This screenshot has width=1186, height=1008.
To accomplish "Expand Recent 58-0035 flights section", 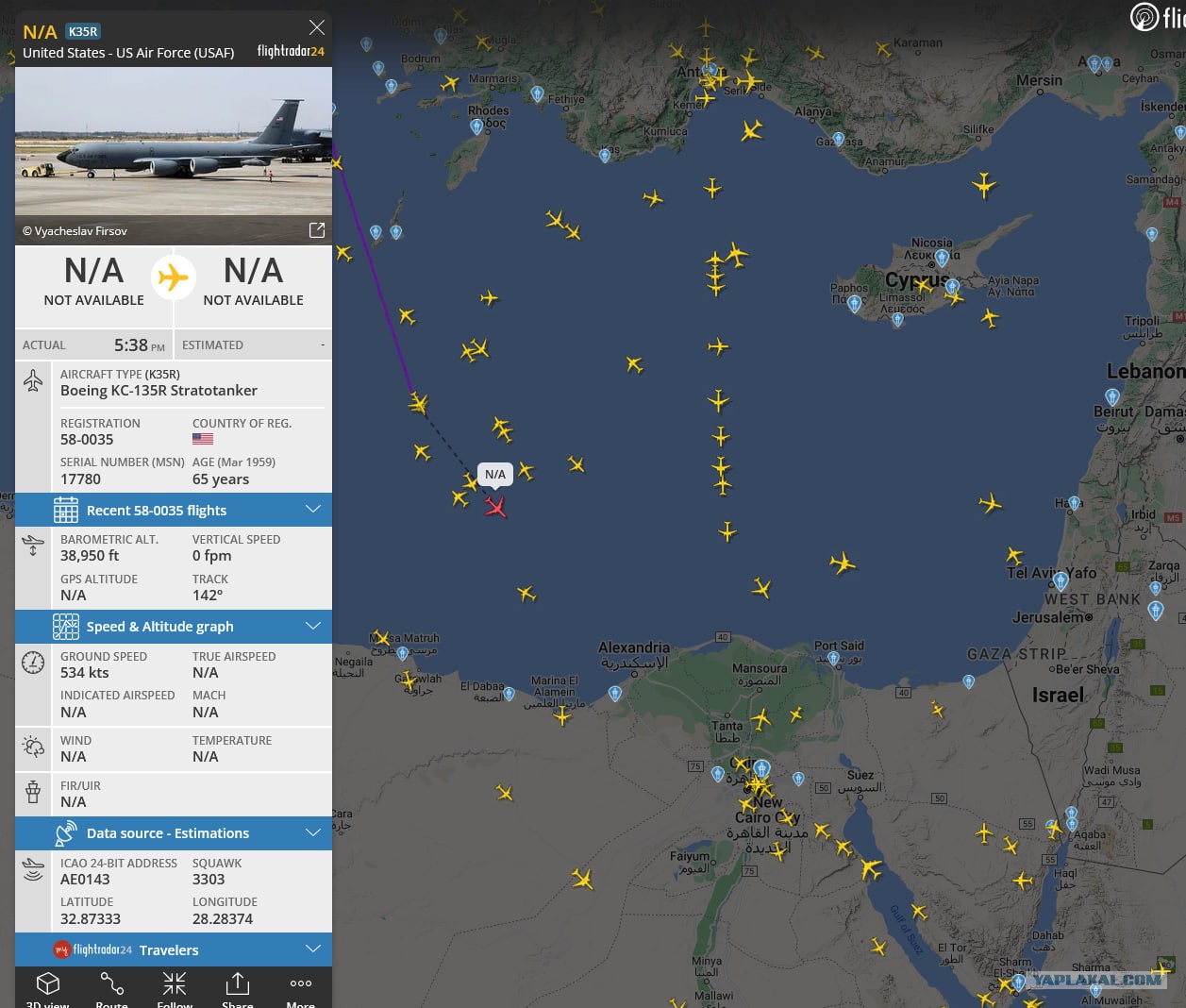I will click(174, 510).
